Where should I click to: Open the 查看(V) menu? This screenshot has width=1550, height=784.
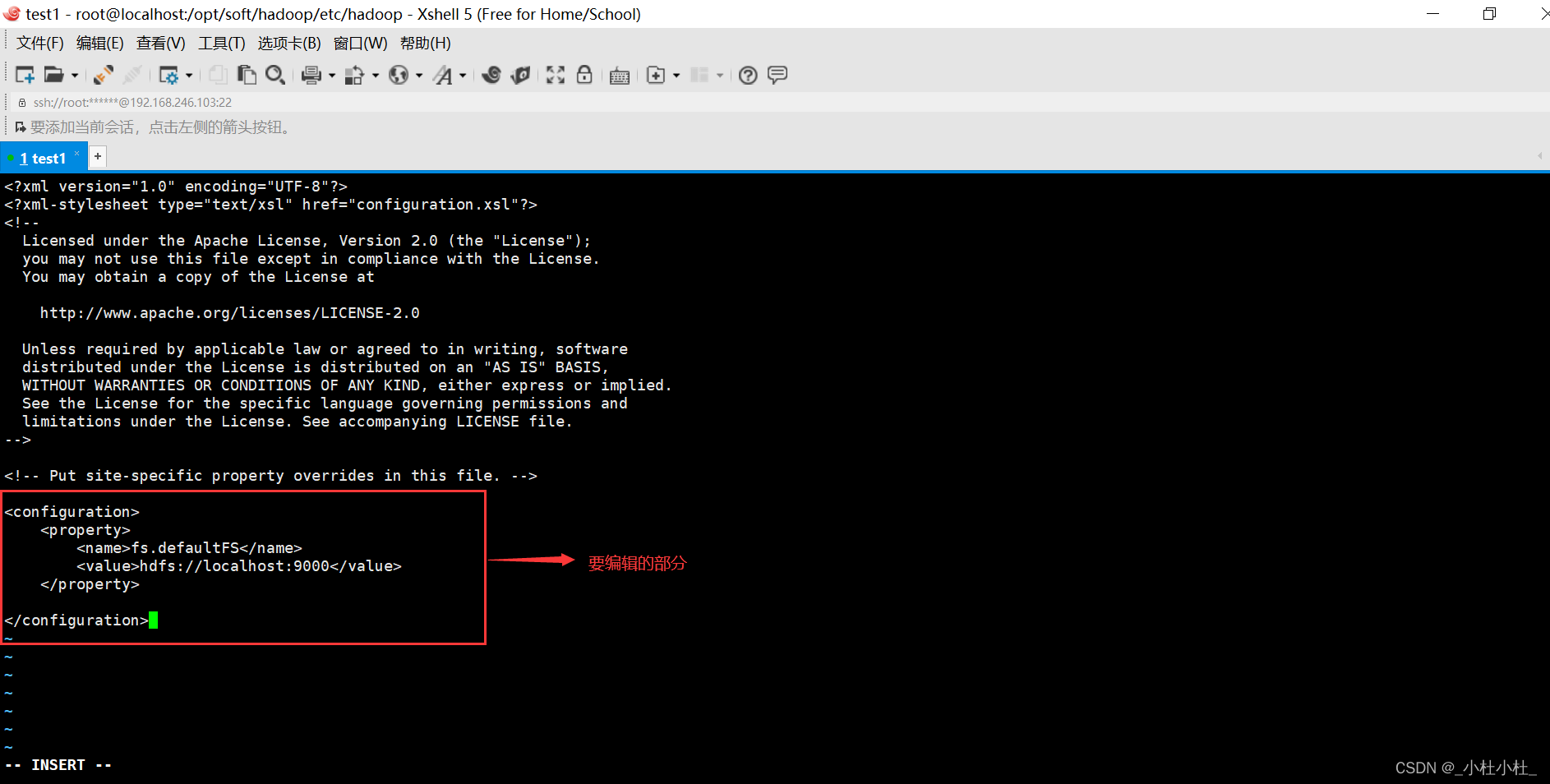[161, 44]
